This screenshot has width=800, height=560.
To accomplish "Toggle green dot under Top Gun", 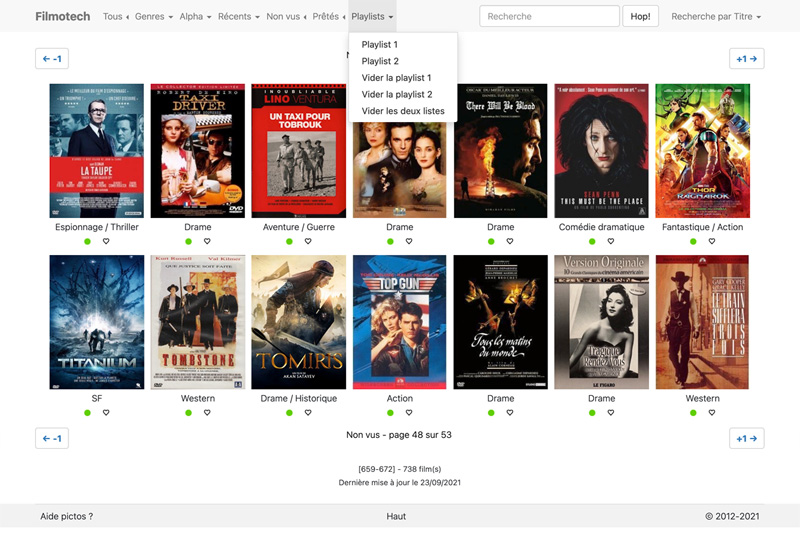I will [390, 413].
